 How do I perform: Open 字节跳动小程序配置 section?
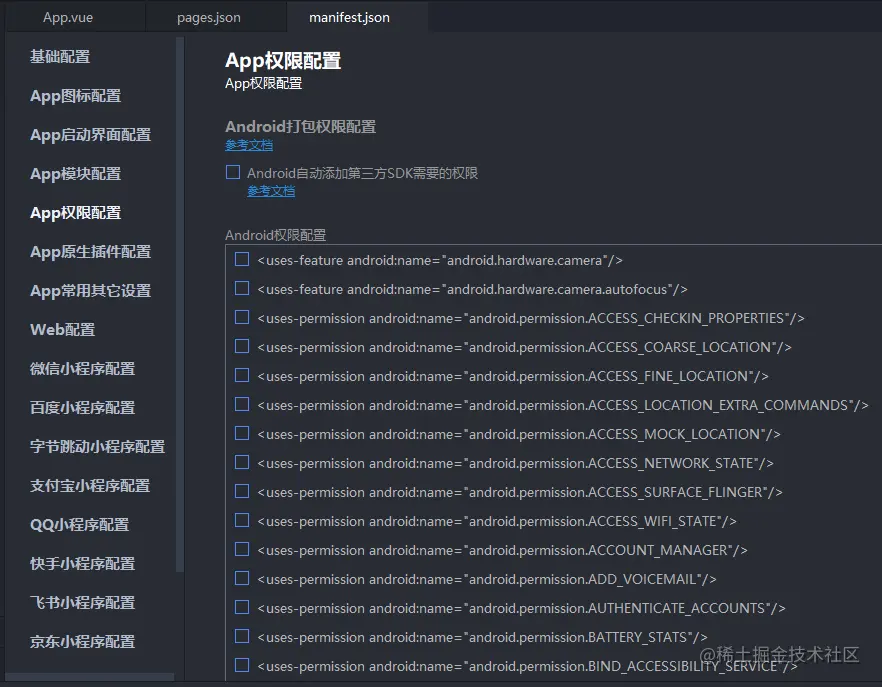coord(97,447)
